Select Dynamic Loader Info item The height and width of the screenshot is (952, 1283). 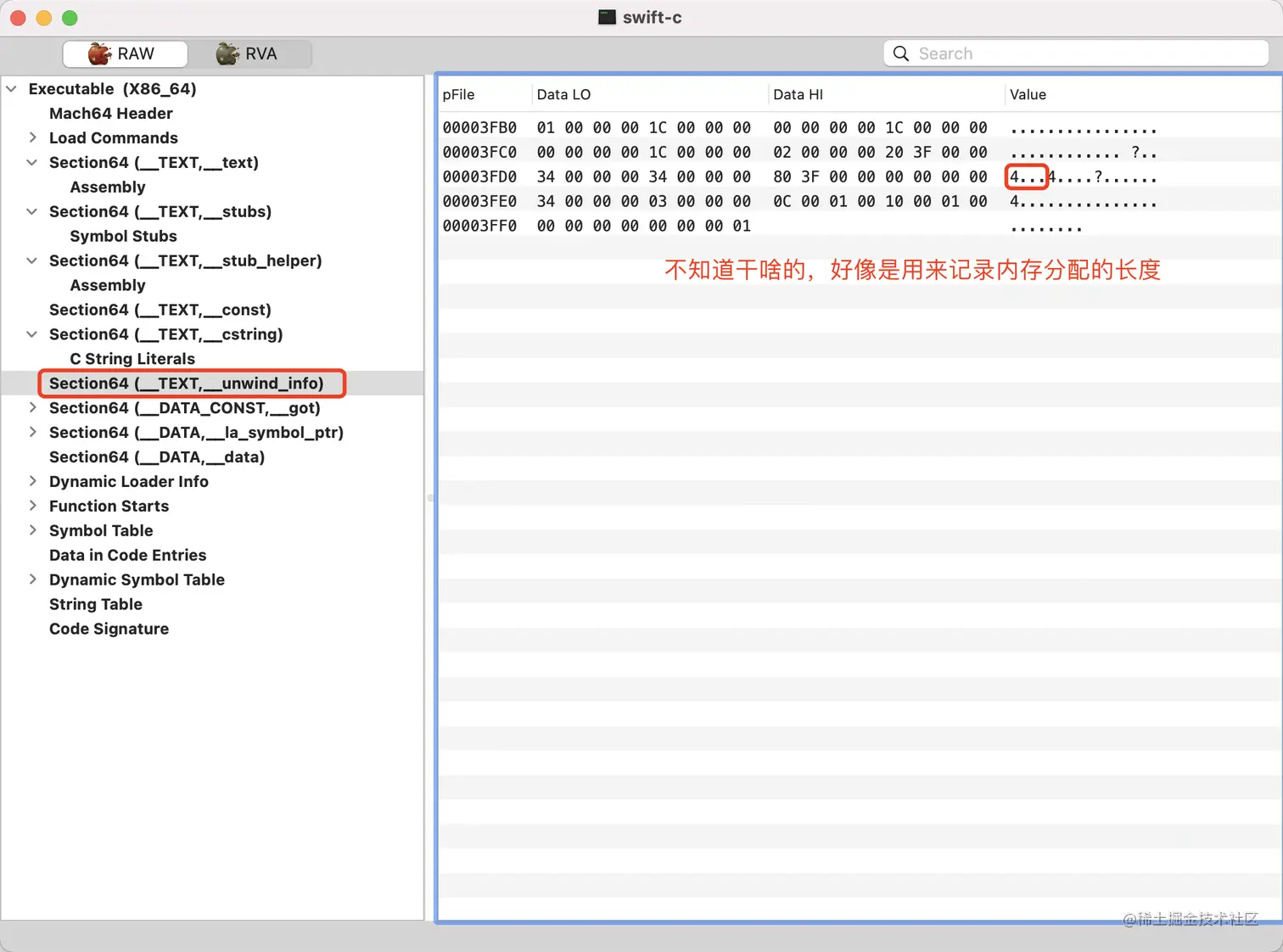point(129,482)
